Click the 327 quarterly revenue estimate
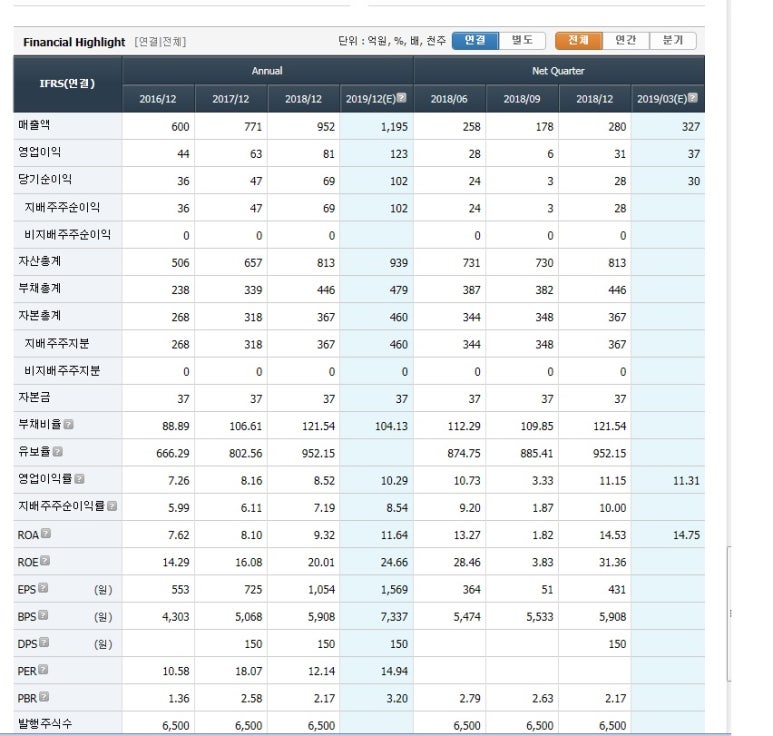This screenshot has width=773, height=736. 691,127
